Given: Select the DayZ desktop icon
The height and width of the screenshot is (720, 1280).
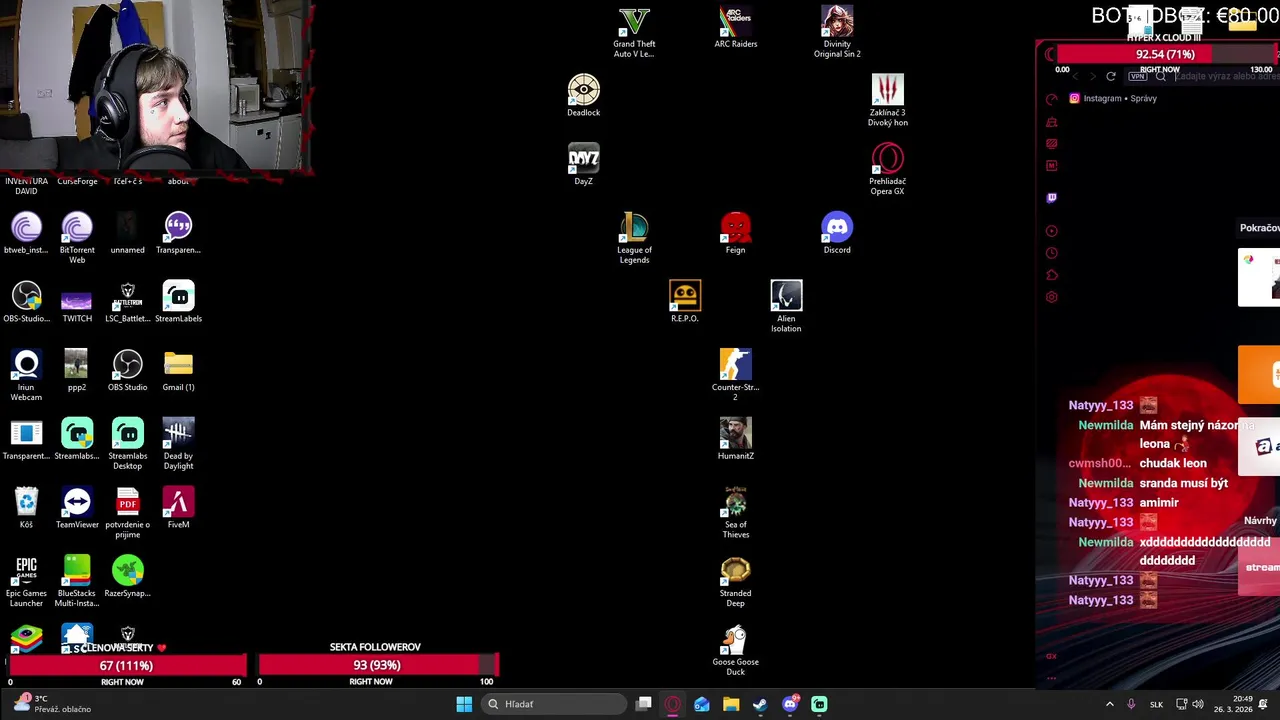Looking at the screenshot, I should pyautogui.click(x=583, y=164).
